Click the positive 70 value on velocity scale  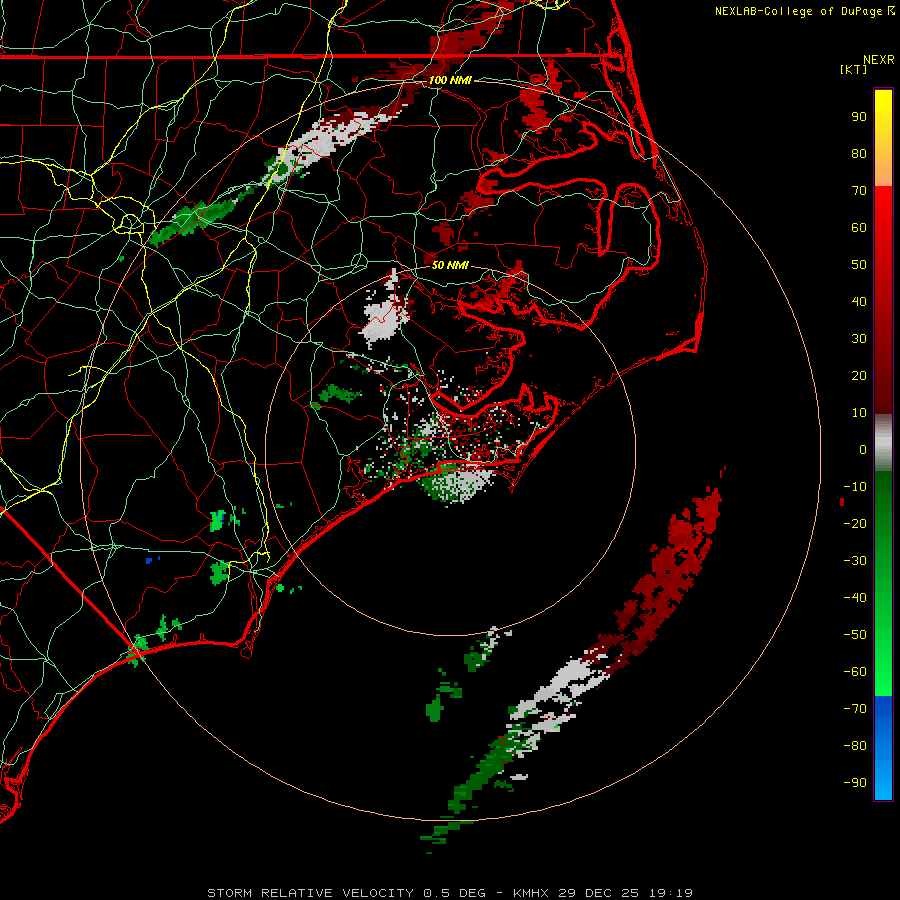pyautogui.click(x=859, y=191)
